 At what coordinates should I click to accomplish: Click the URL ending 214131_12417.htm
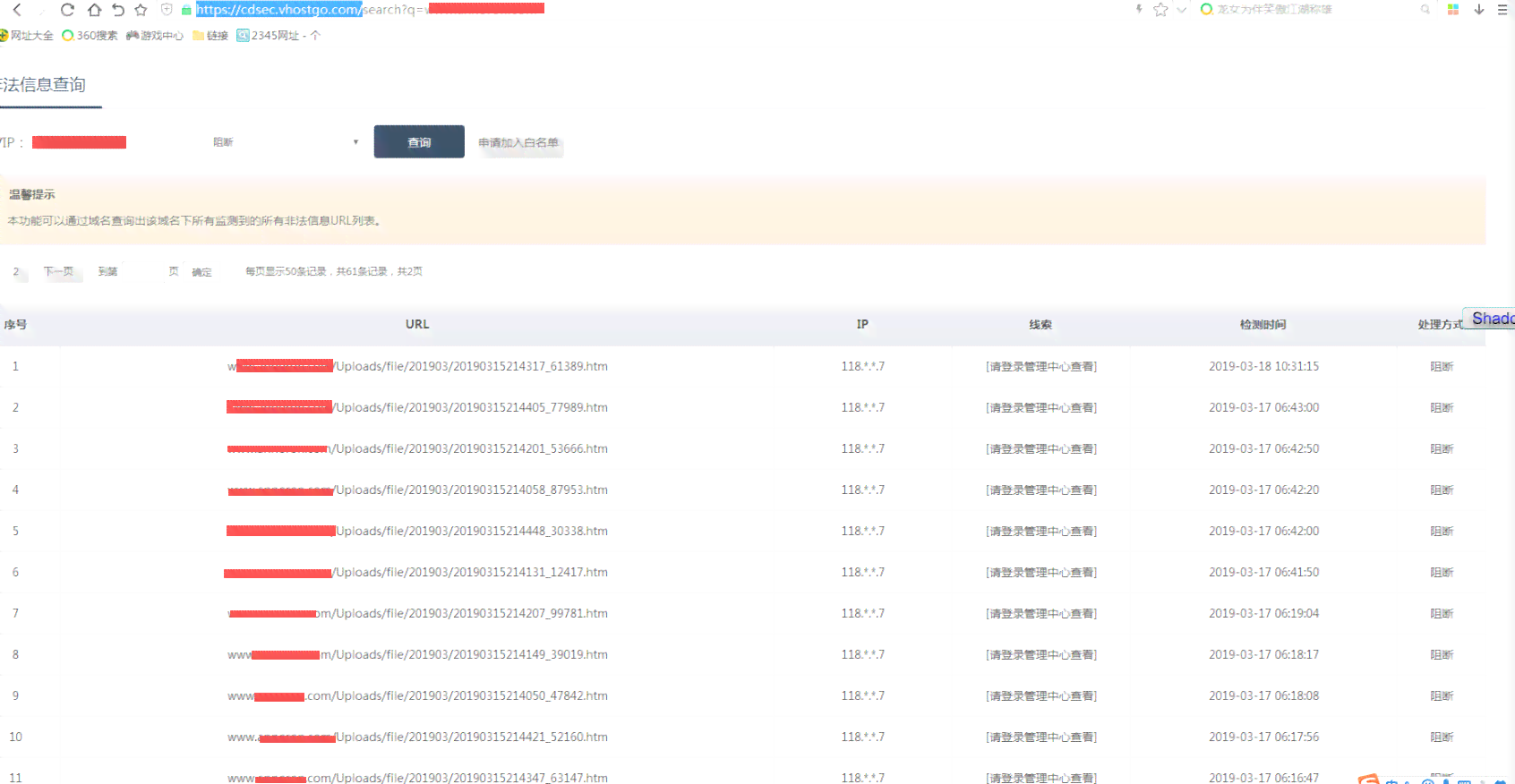[x=416, y=572]
